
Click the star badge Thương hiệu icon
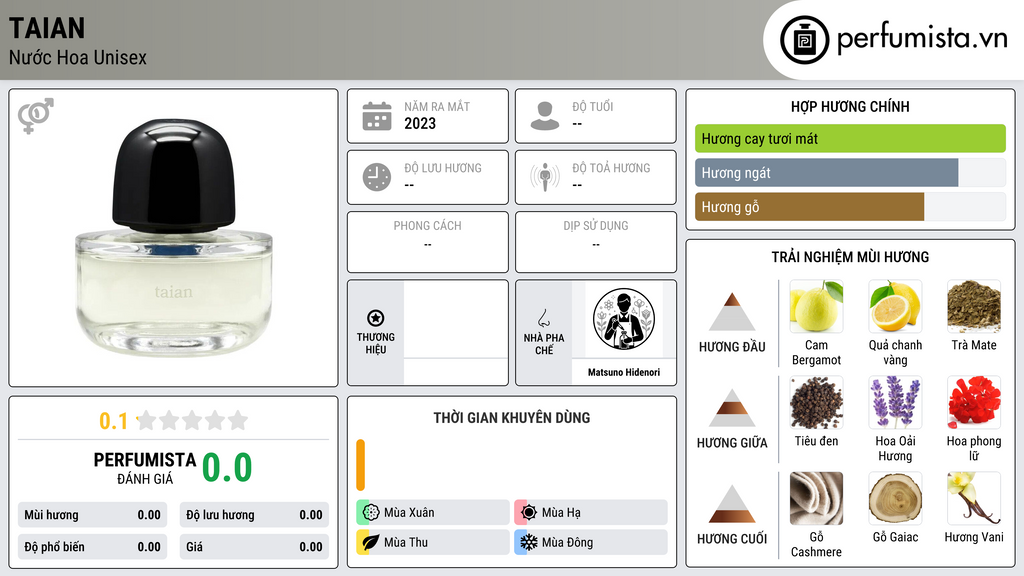coord(376,318)
